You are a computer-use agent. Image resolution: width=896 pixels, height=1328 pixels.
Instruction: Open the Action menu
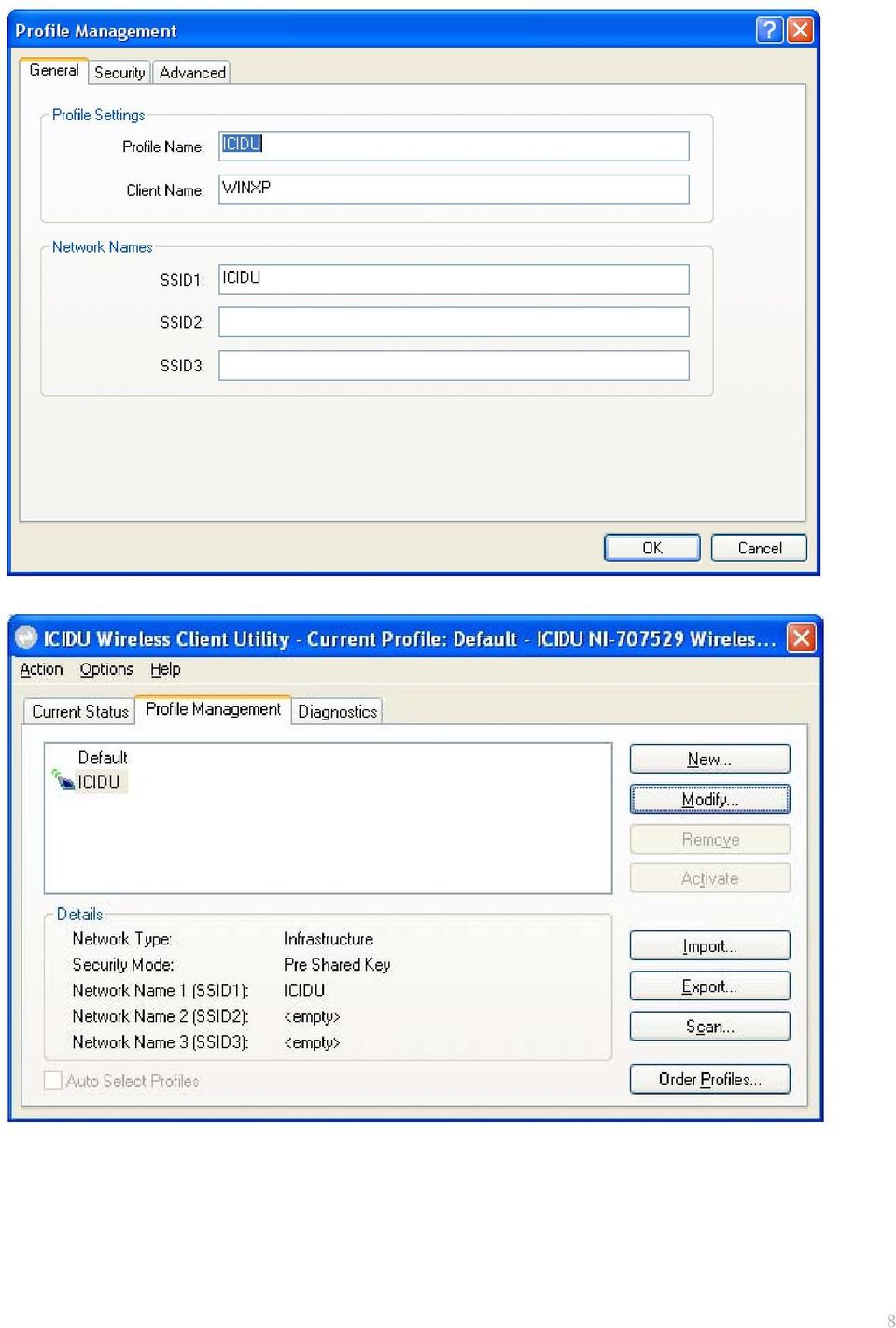(x=42, y=669)
